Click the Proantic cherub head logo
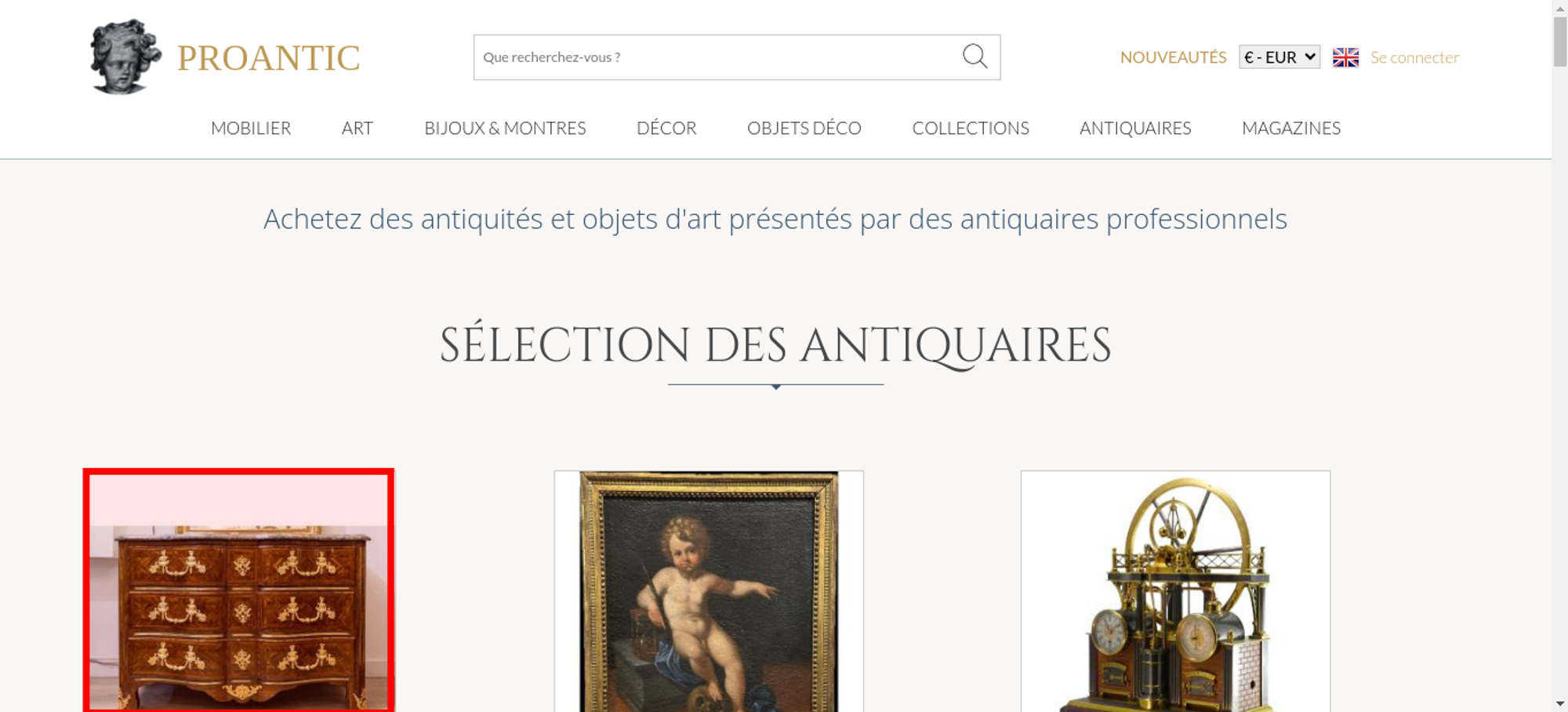The image size is (1568, 712). pos(125,56)
